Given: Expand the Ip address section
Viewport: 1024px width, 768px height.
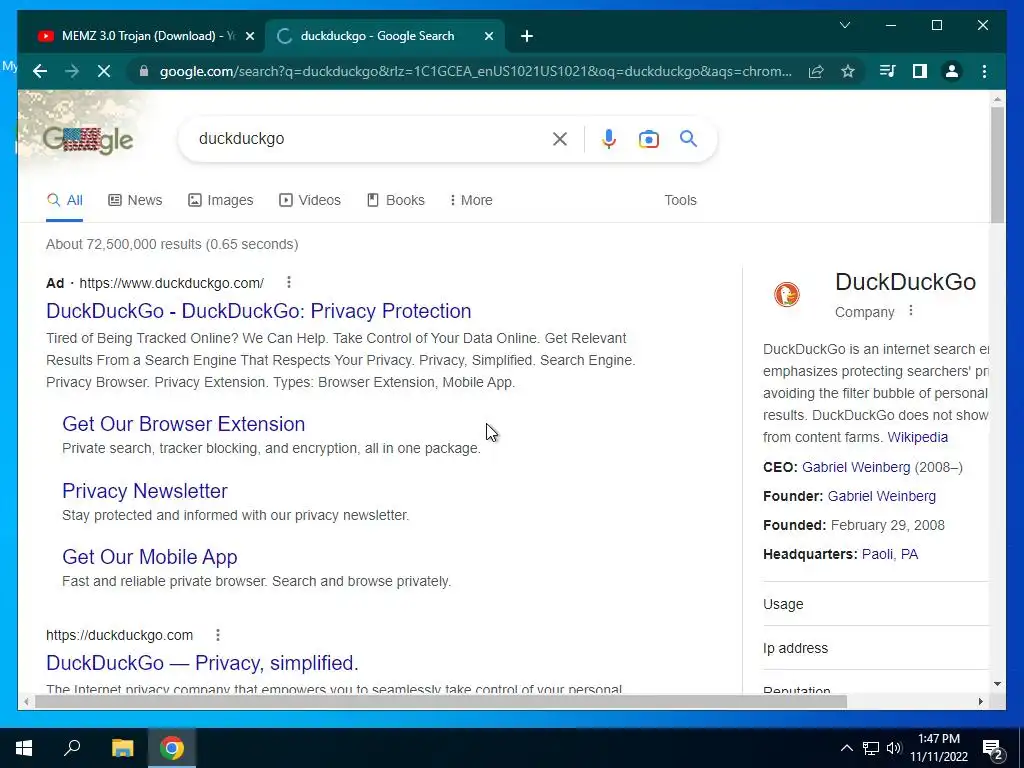Looking at the screenshot, I should 876,648.
